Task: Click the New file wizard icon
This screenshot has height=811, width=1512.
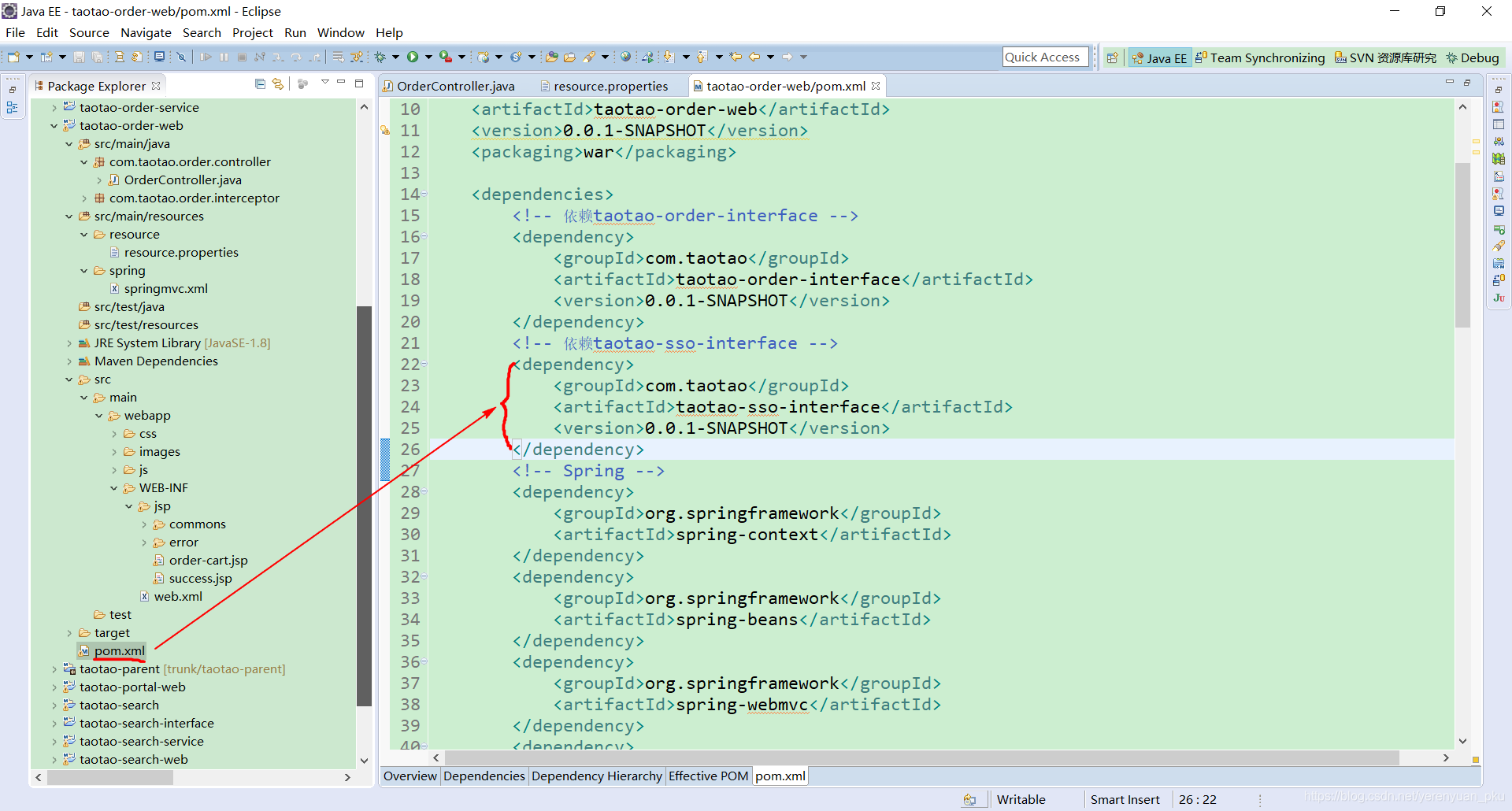Action: coord(13,57)
